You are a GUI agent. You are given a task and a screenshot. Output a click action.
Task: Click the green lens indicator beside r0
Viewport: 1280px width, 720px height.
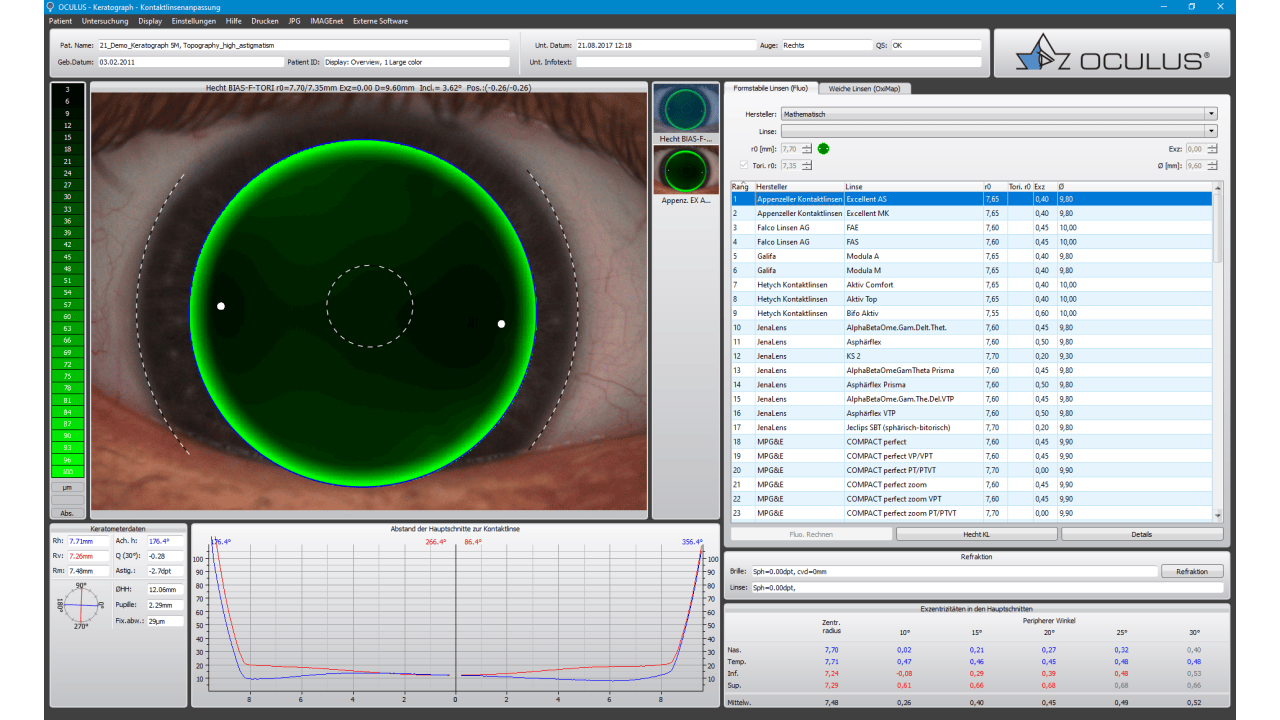(824, 149)
